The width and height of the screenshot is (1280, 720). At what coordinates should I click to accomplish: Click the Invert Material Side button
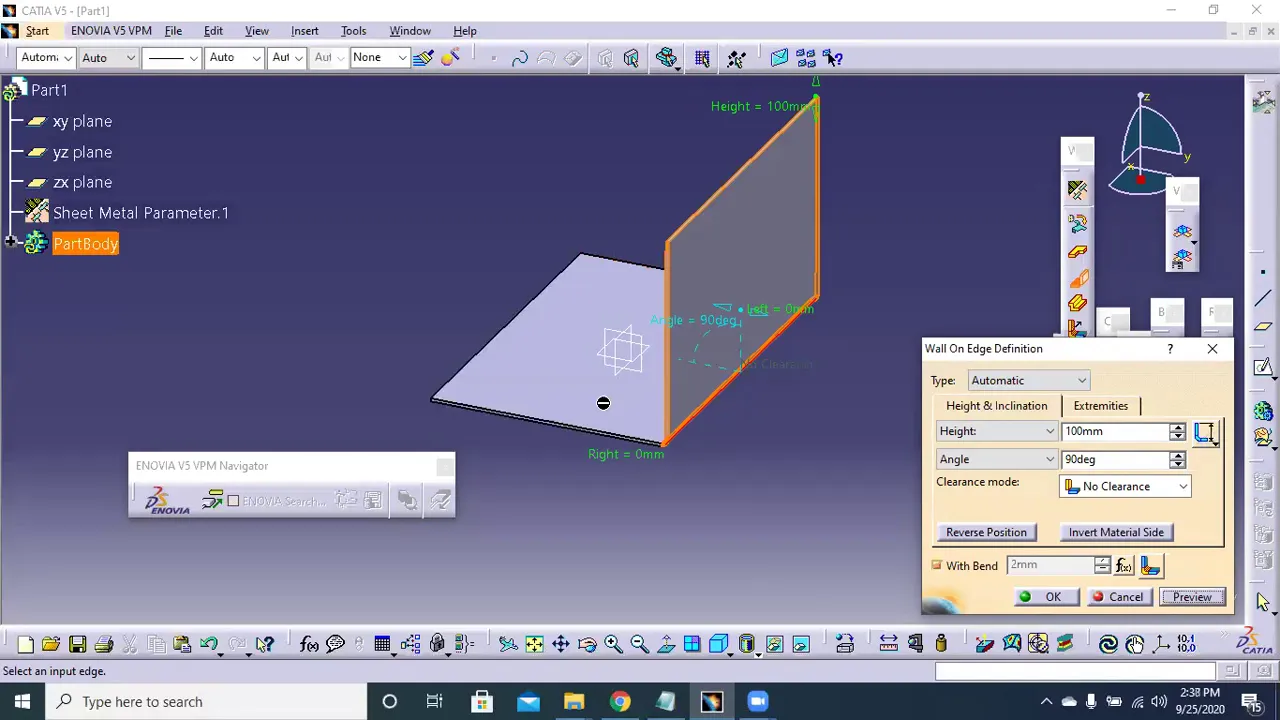click(1116, 532)
